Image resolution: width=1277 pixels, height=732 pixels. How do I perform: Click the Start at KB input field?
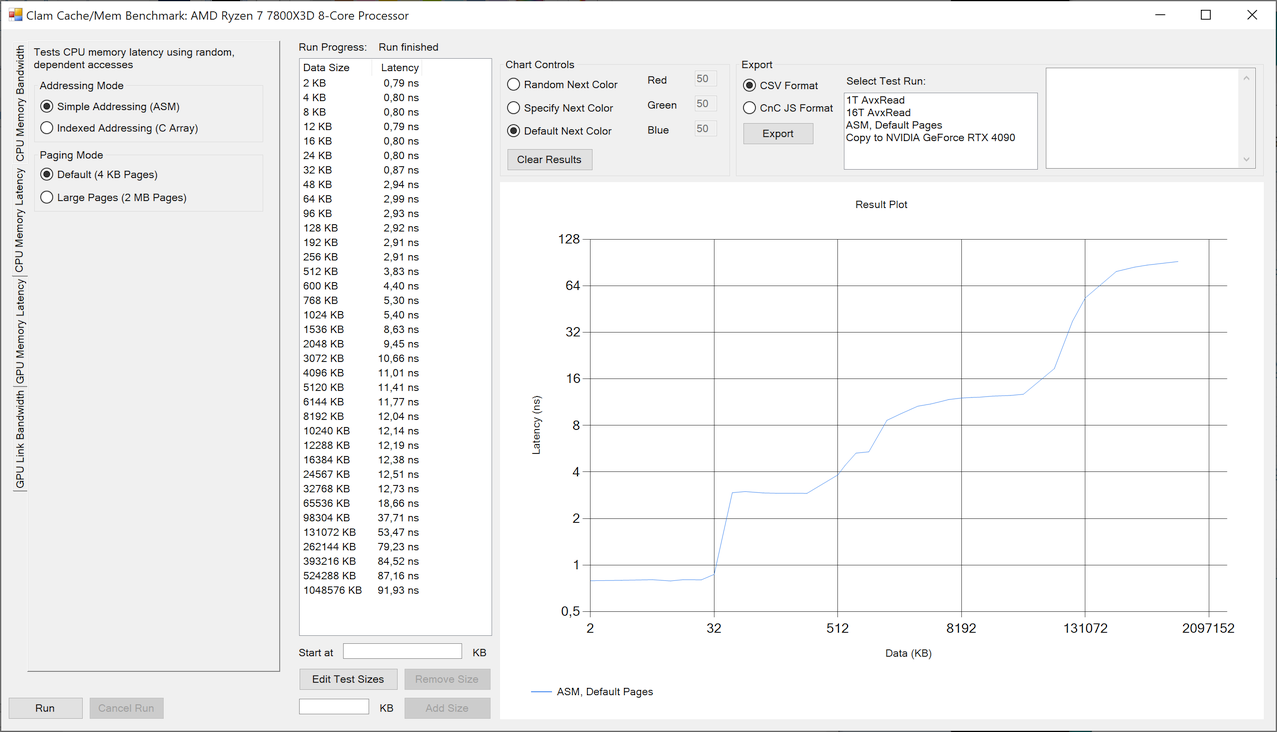(x=402, y=652)
